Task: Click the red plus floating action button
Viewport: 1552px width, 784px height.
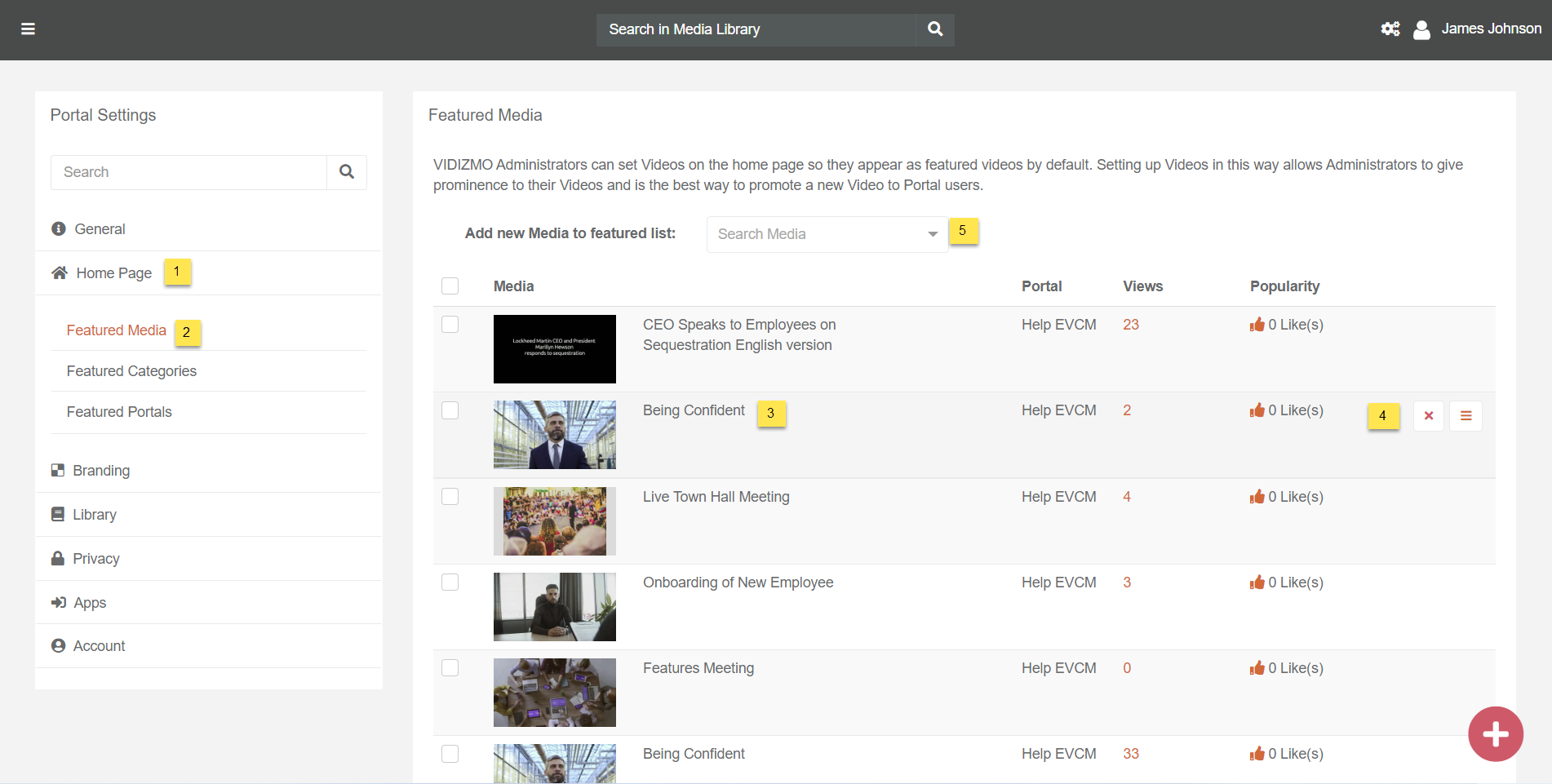Action: pyautogui.click(x=1495, y=734)
